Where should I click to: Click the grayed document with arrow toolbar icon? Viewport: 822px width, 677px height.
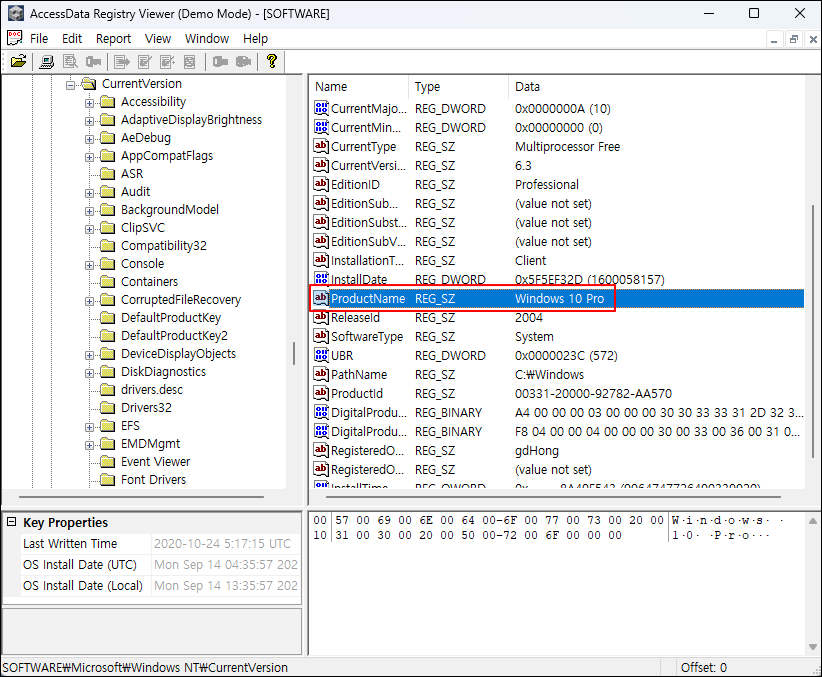[122, 62]
